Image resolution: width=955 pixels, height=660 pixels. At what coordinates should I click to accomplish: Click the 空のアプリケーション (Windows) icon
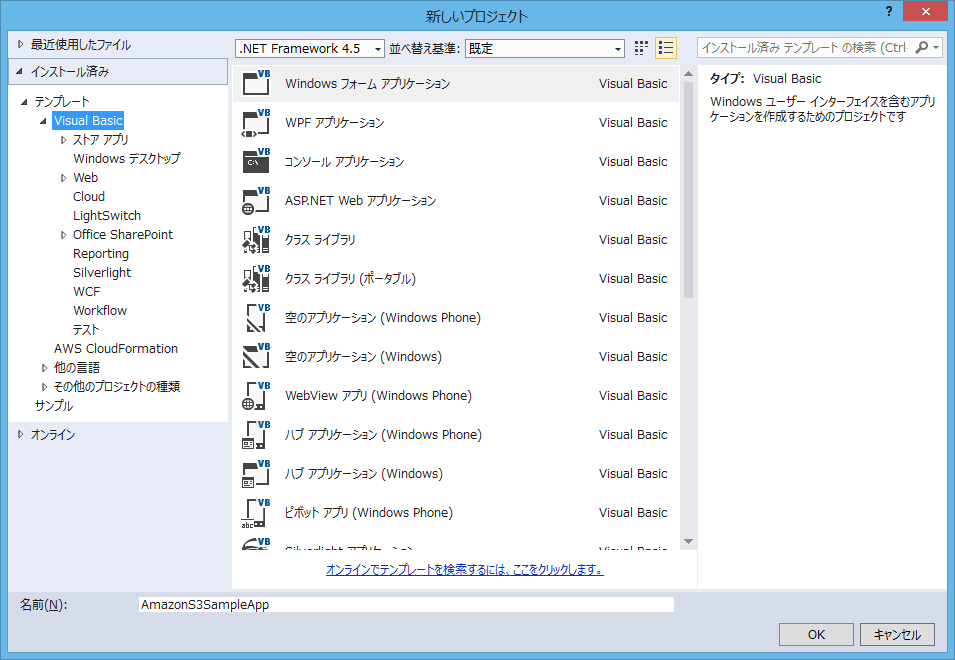click(256, 356)
